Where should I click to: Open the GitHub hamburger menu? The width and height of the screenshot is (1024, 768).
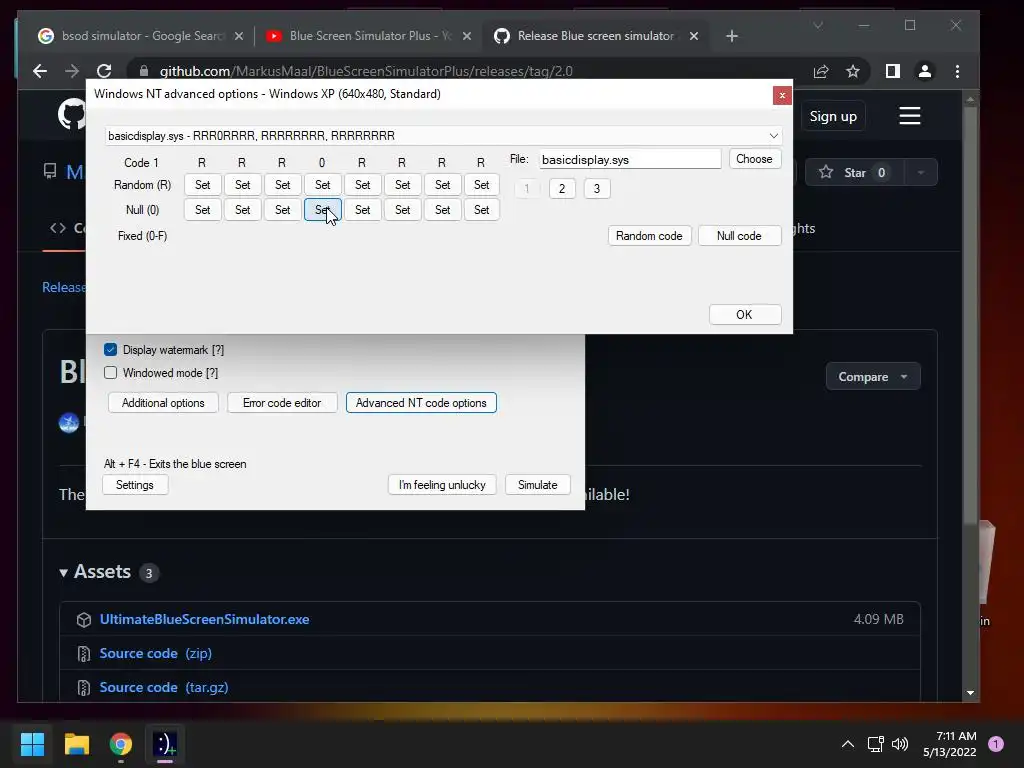[x=910, y=116]
